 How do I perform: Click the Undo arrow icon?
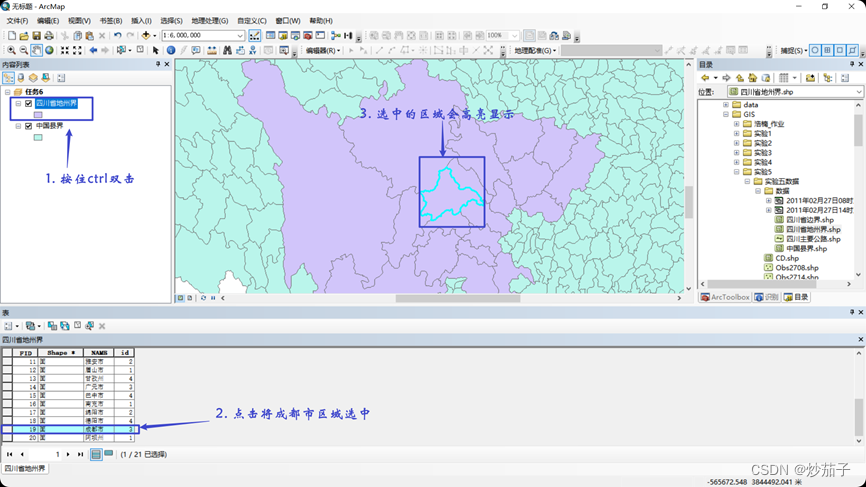[118, 36]
